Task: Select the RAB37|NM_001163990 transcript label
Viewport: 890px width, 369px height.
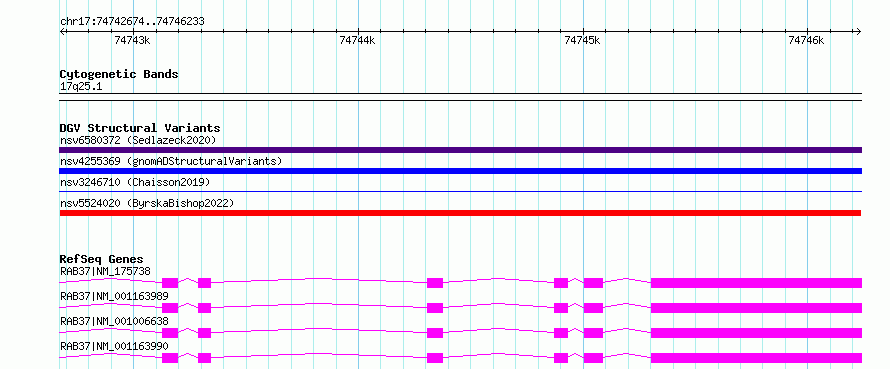Action: click(x=114, y=346)
